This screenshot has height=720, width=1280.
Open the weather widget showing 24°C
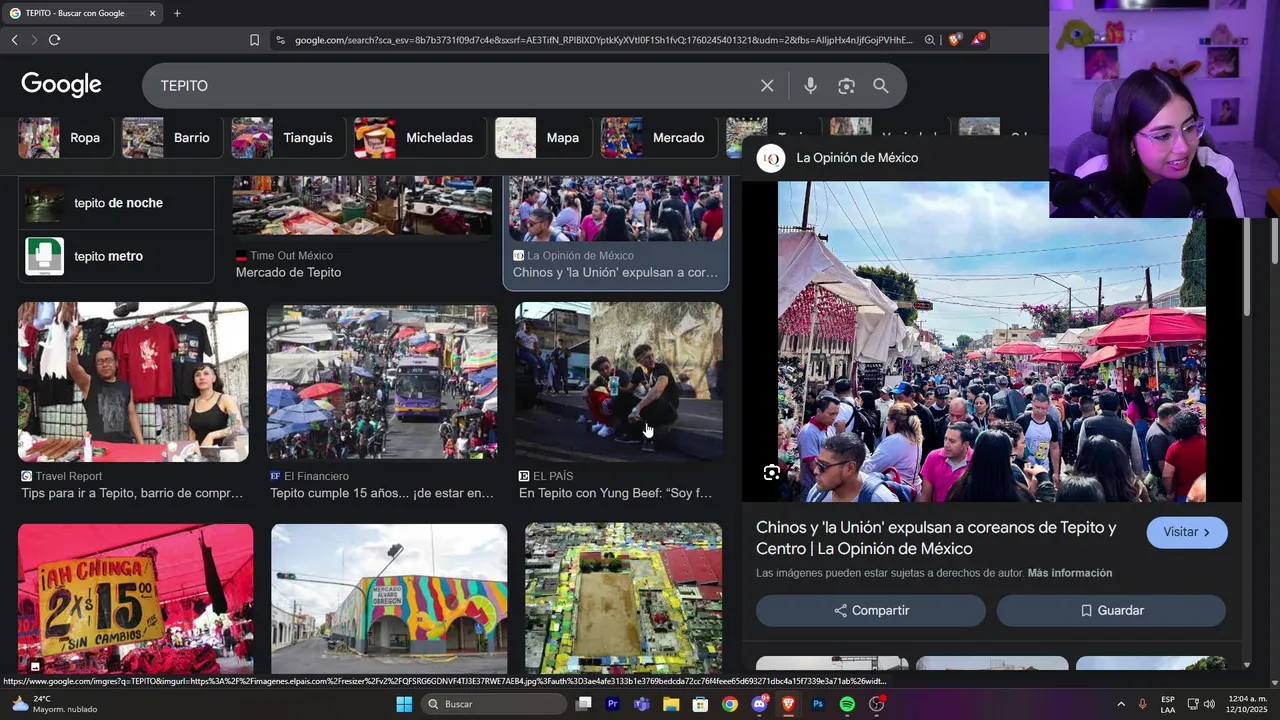click(54, 704)
